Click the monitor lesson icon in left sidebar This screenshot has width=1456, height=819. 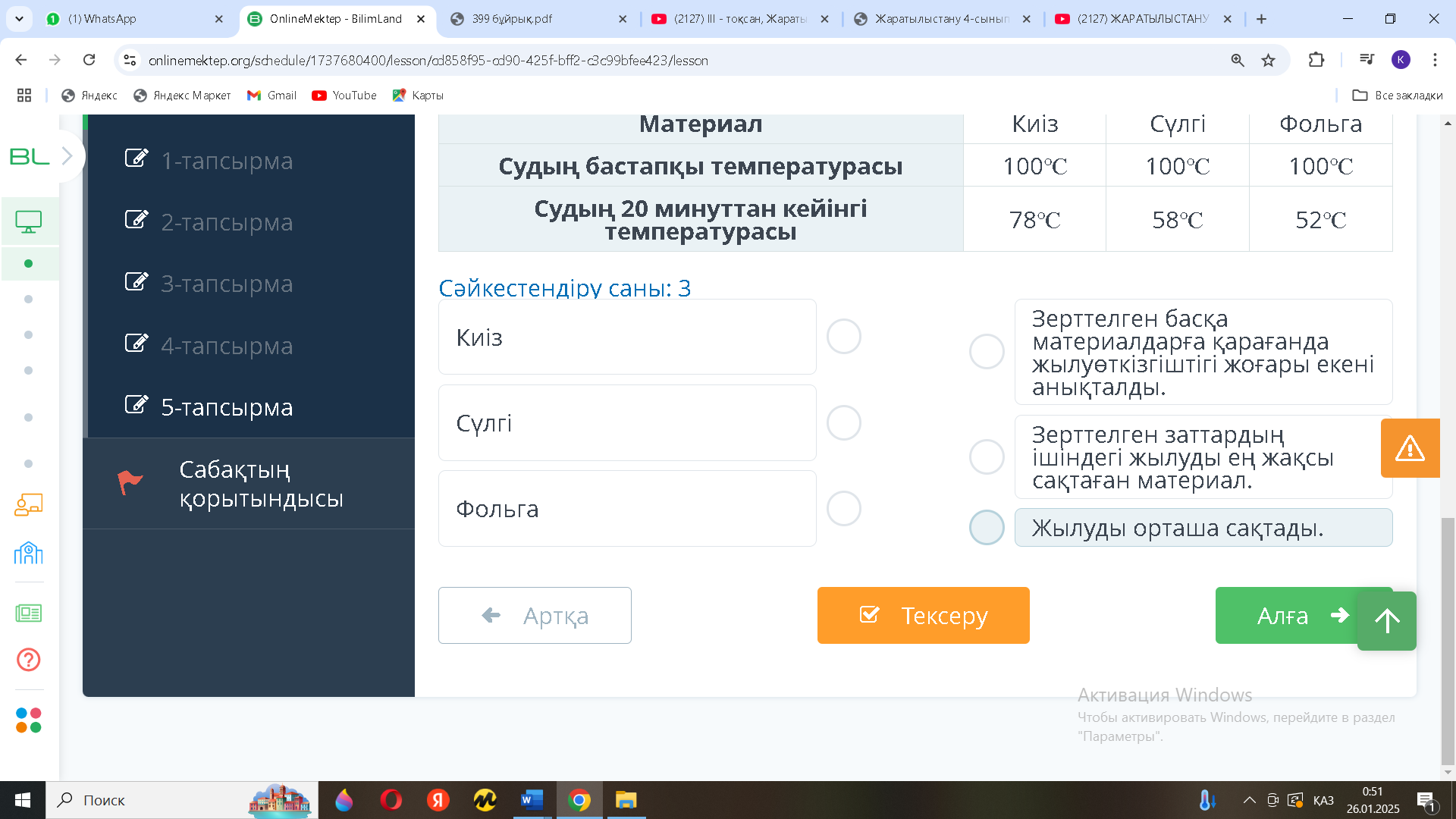click(29, 221)
